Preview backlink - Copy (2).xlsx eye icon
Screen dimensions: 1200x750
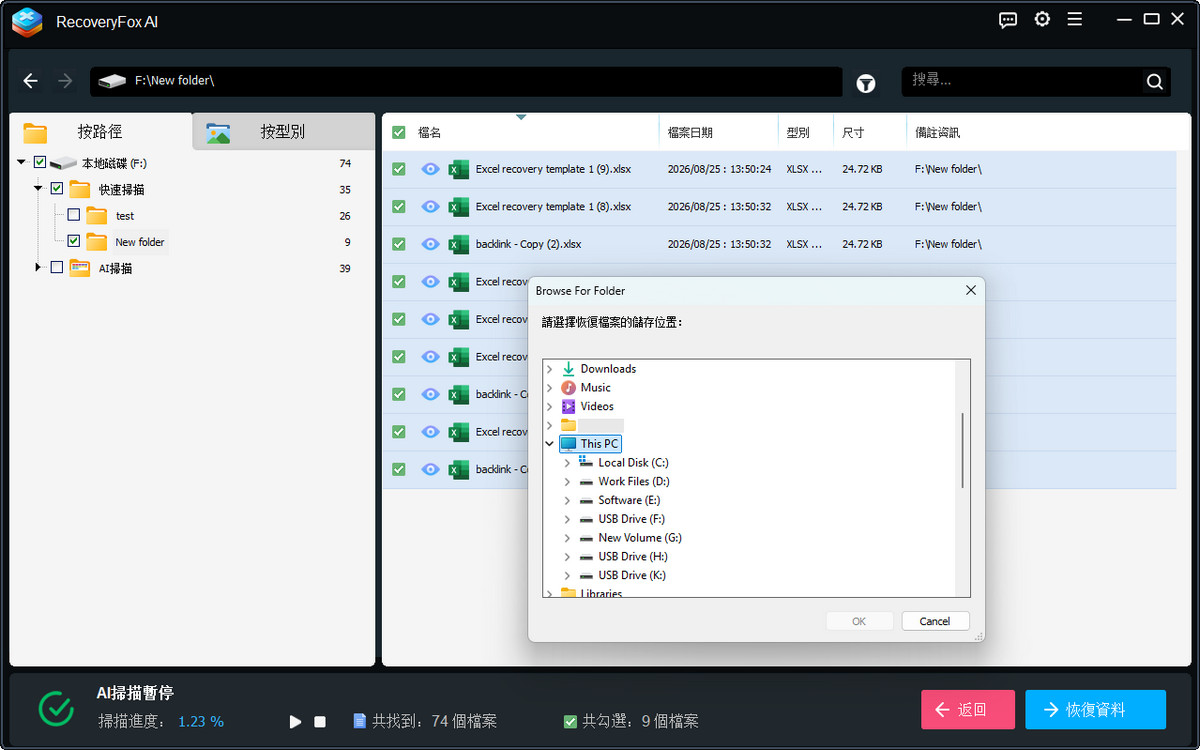tap(430, 244)
